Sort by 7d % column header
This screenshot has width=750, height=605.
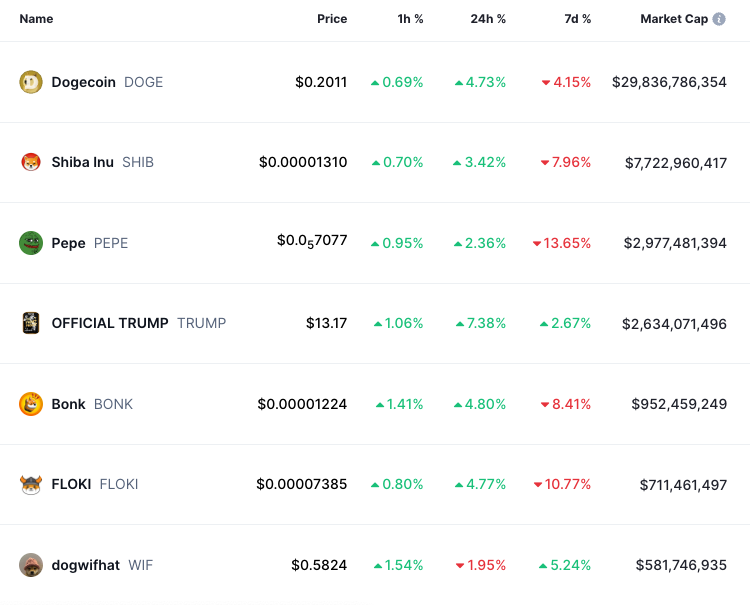pyautogui.click(x=574, y=19)
